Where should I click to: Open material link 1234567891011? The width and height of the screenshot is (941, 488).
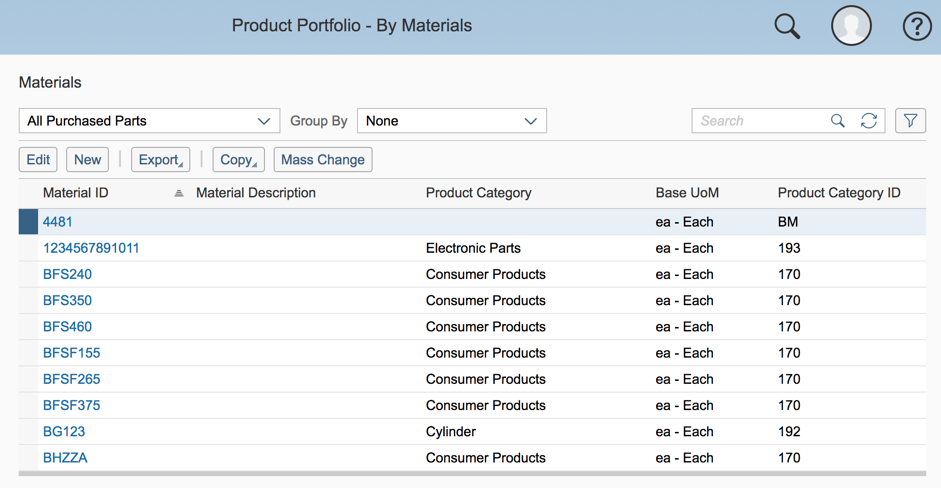(x=91, y=248)
